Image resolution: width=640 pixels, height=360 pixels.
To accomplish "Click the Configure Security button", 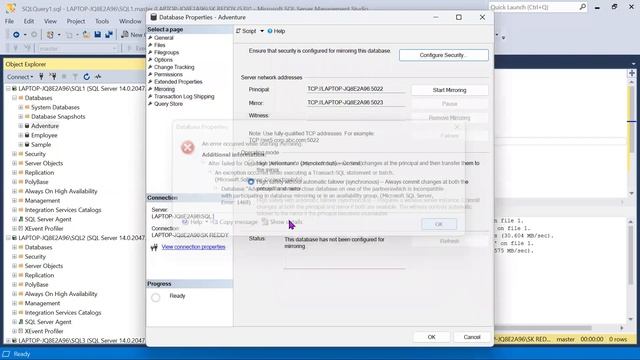I will (x=444, y=55).
